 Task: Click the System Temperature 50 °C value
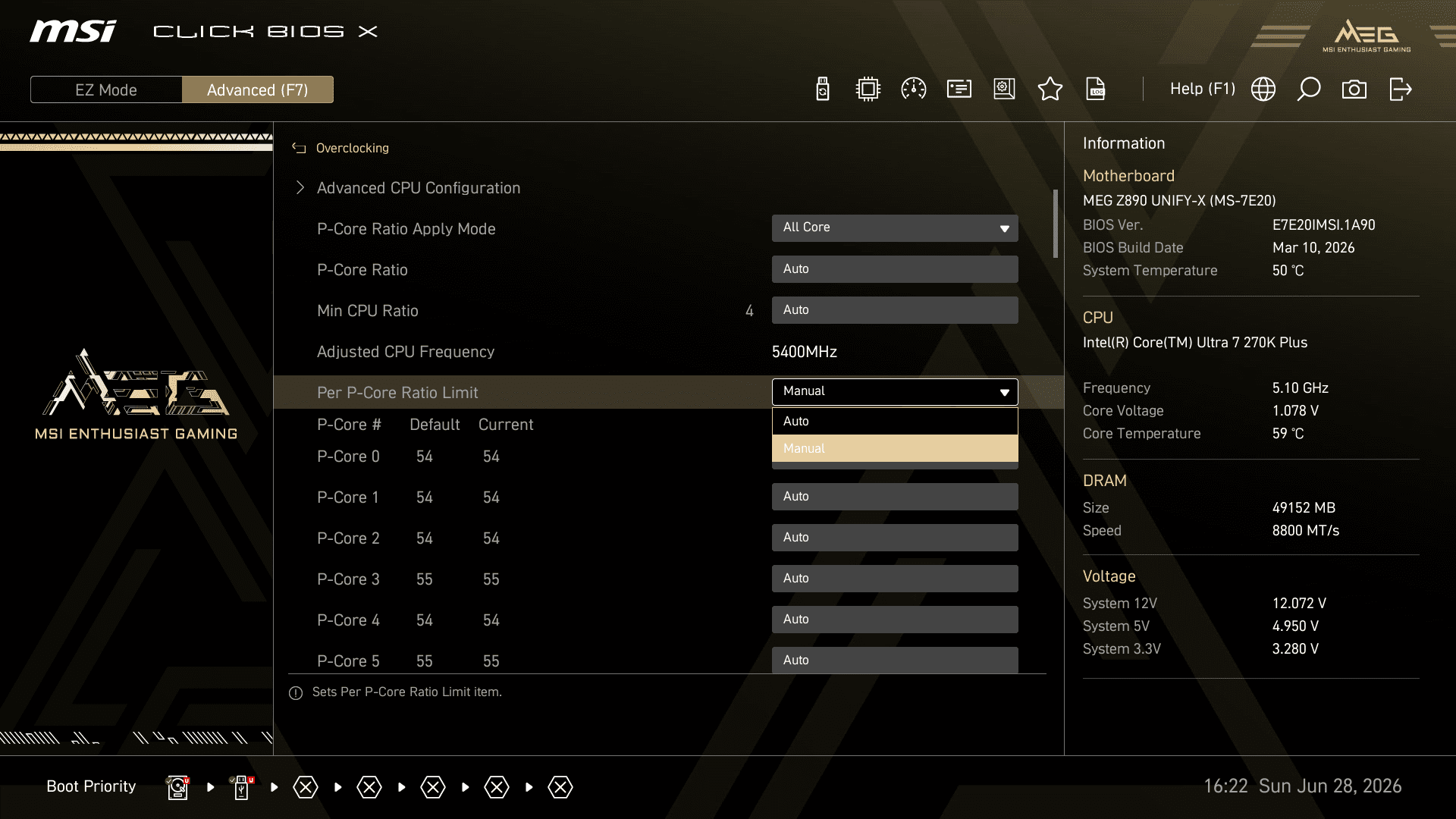[1288, 271]
